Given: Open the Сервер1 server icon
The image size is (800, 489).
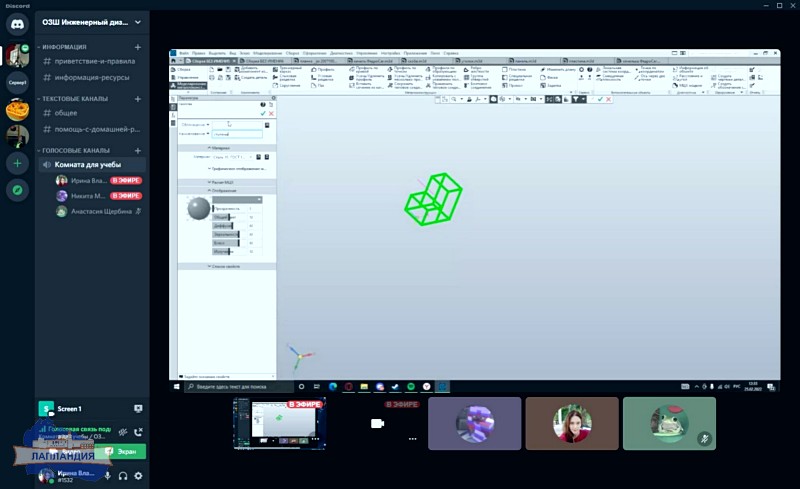Looking at the screenshot, I should (17, 82).
